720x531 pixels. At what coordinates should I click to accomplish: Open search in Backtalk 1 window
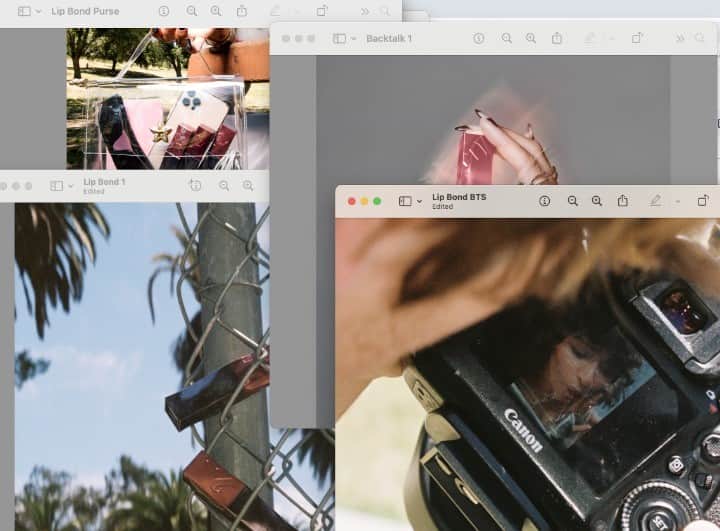(699, 38)
